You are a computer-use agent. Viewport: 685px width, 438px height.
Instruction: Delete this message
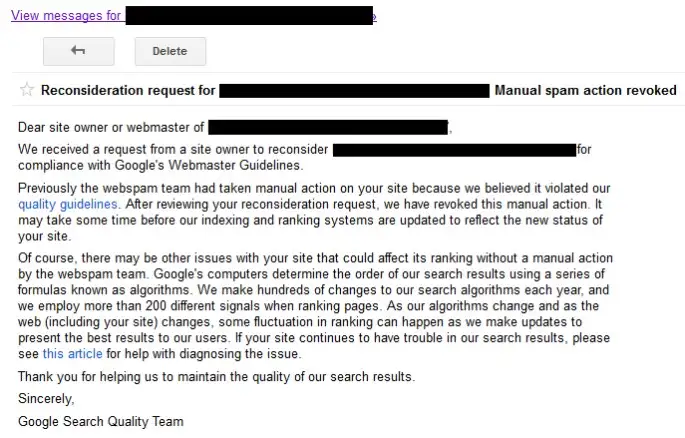pos(170,51)
